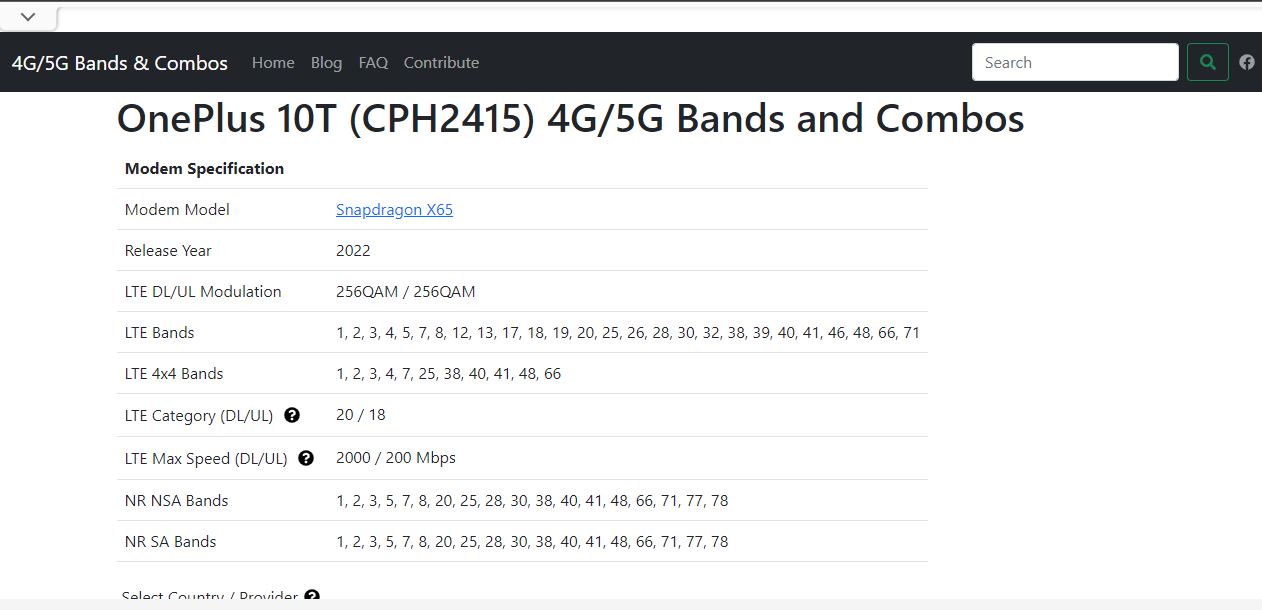Click the Modem Specification table header
The width and height of the screenshot is (1262, 610).
coord(204,168)
